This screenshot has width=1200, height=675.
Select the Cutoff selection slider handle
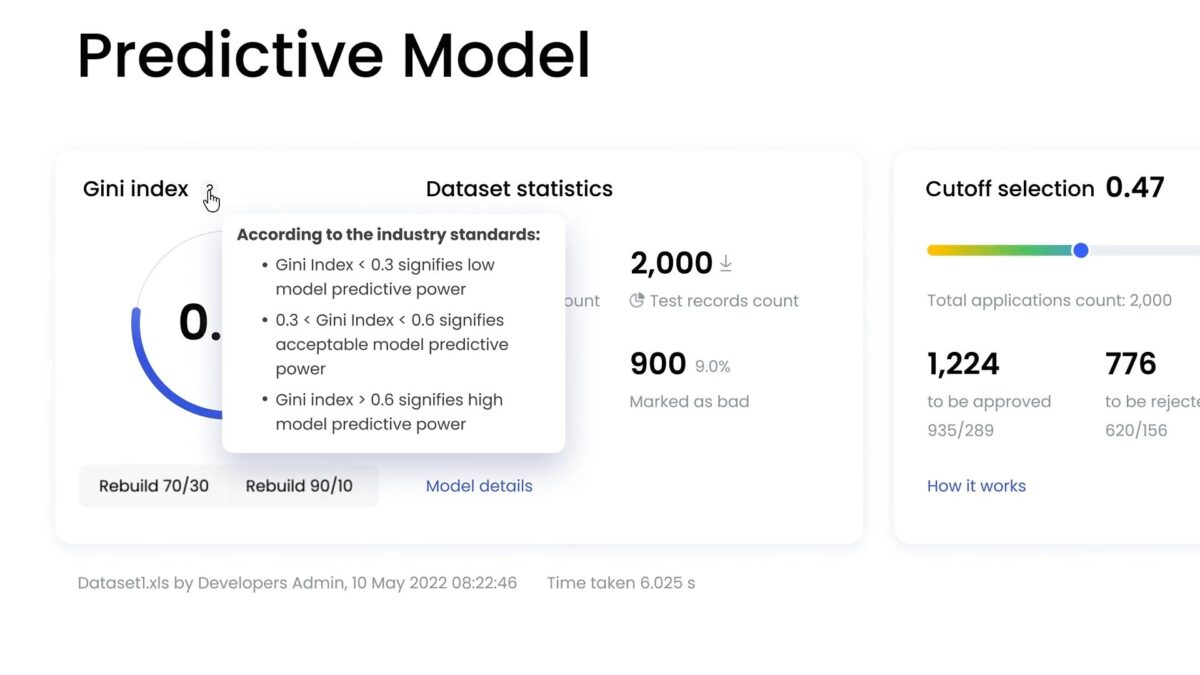point(1081,250)
